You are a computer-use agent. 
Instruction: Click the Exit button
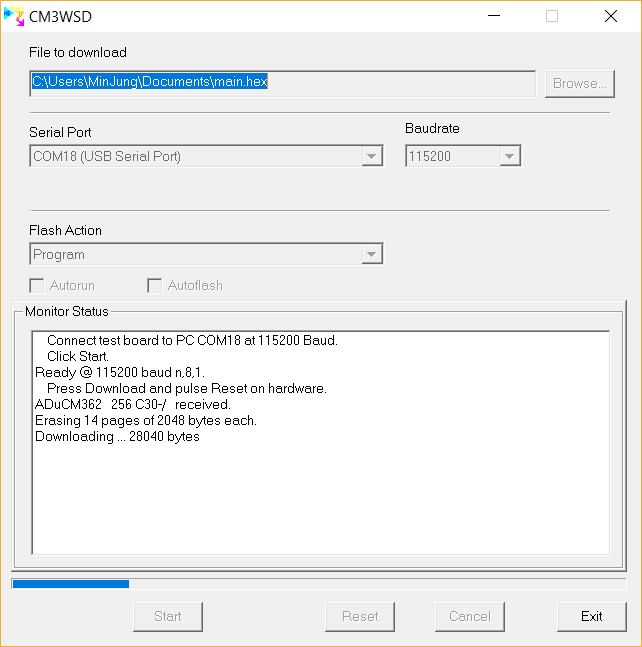coord(592,616)
